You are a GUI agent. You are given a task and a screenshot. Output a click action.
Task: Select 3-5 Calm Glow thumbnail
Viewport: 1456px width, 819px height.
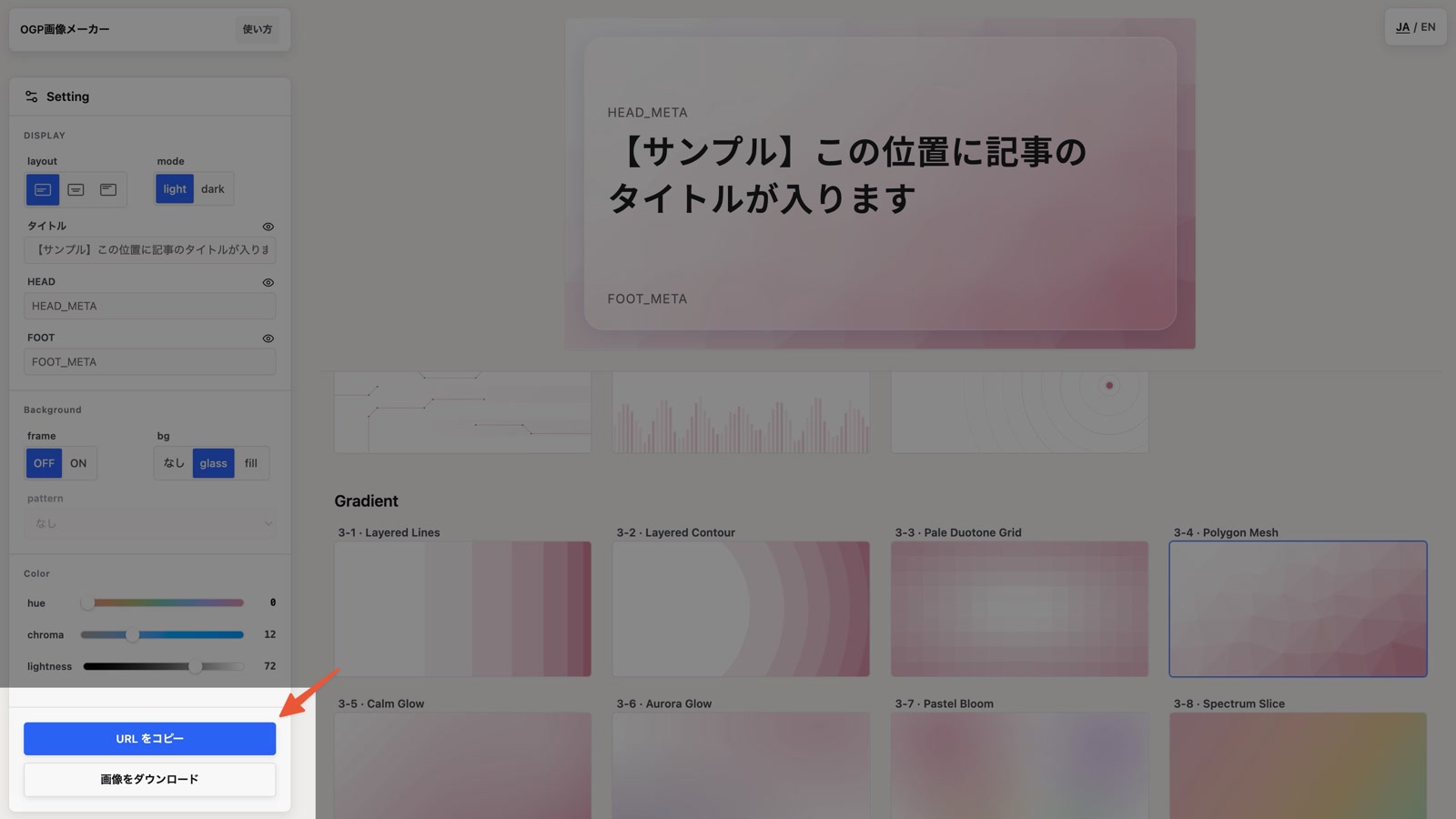[462, 765]
